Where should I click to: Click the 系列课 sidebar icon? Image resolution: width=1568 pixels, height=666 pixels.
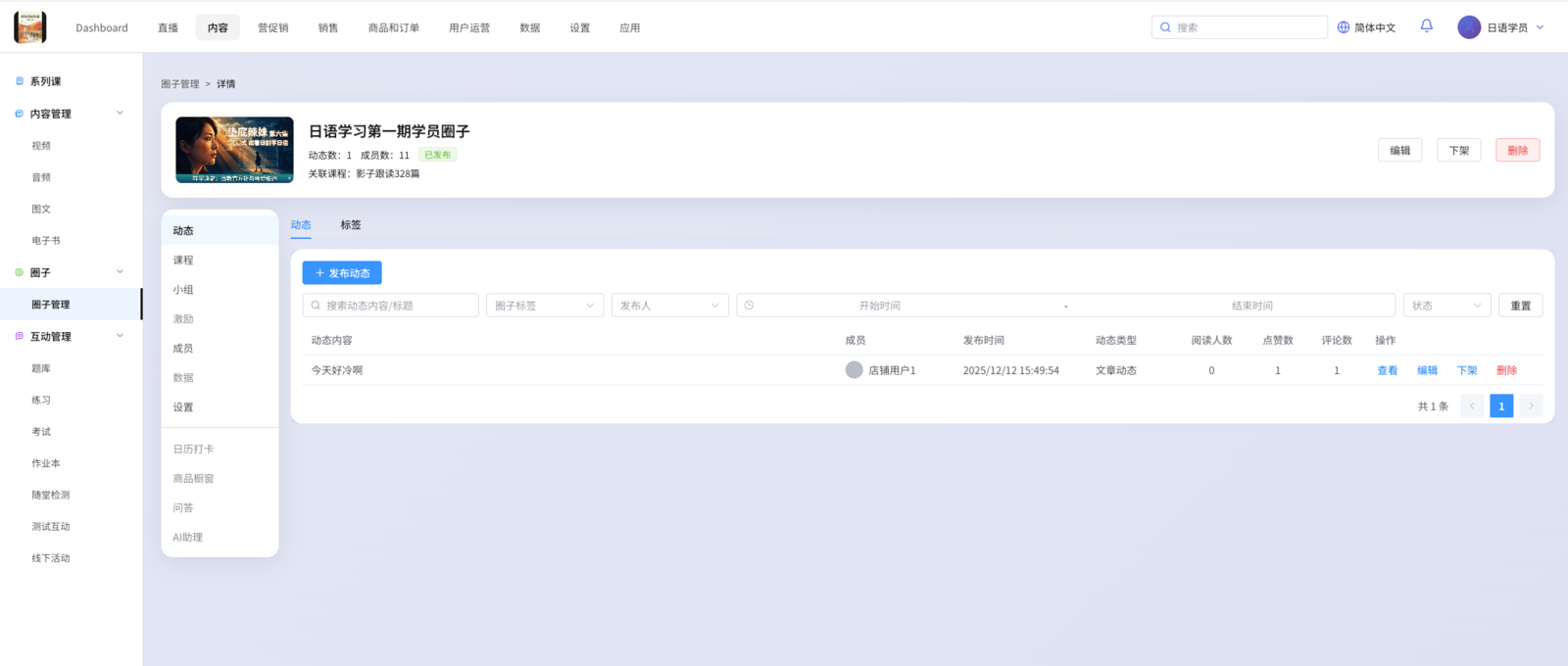(20, 81)
